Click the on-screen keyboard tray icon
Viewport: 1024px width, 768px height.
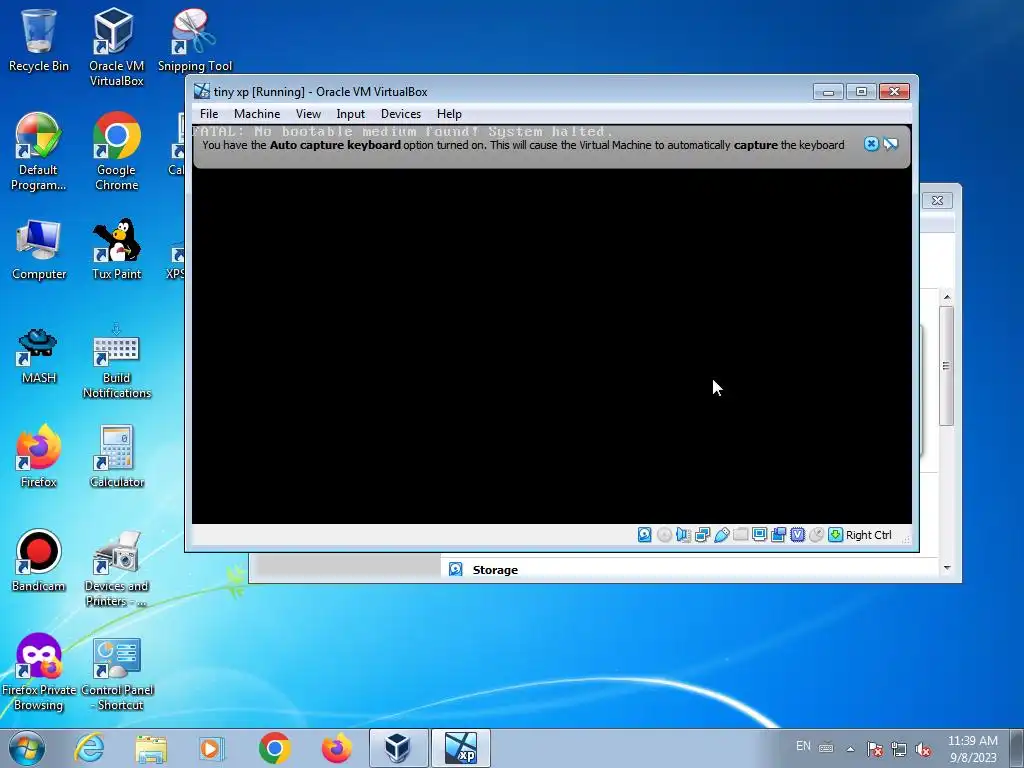point(826,748)
